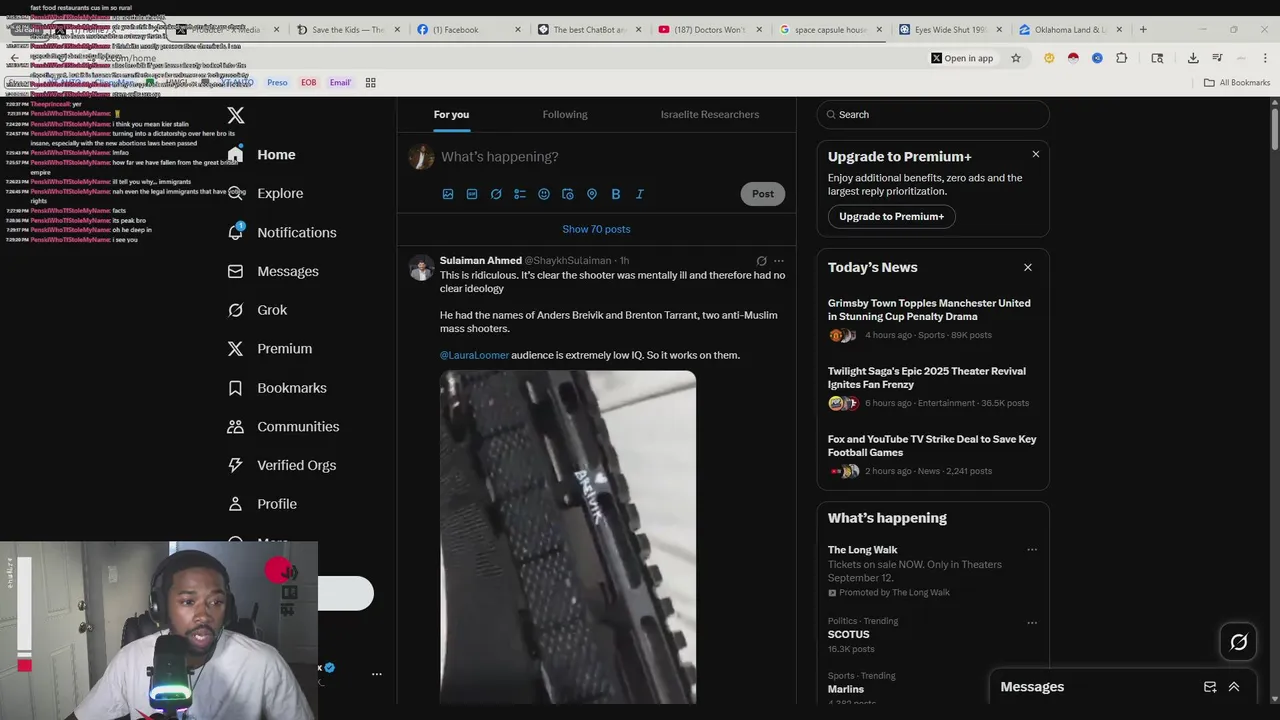Open Profile in the sidebar

point(263,504)
